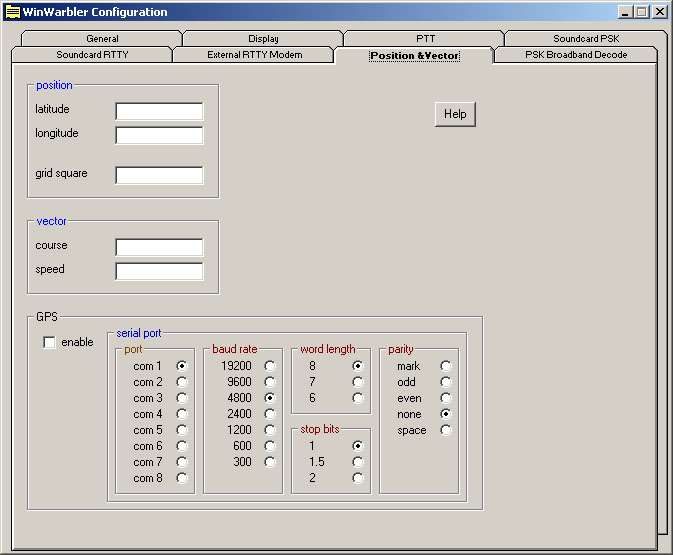Viewport: 673px width, 555px height.
Task: Open the PTT tab
Action: click(x=425, y=39)
